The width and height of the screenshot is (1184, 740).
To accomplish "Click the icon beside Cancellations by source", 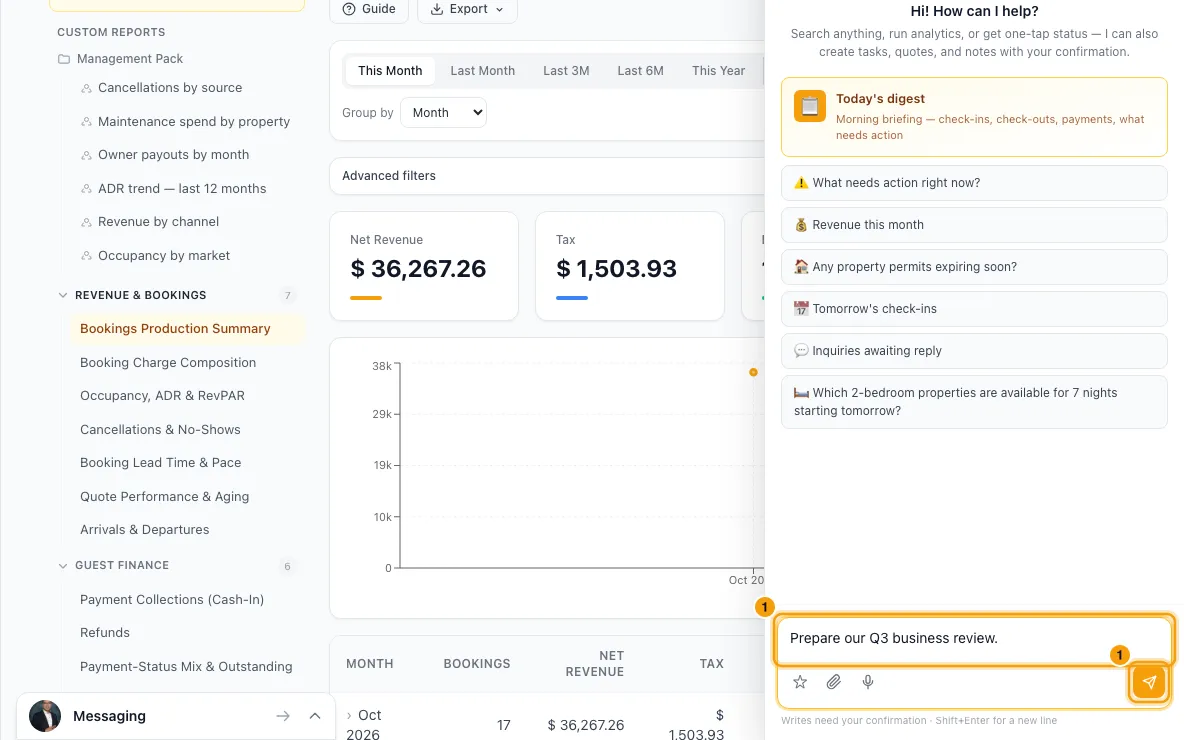I will (x=86, y=88).
